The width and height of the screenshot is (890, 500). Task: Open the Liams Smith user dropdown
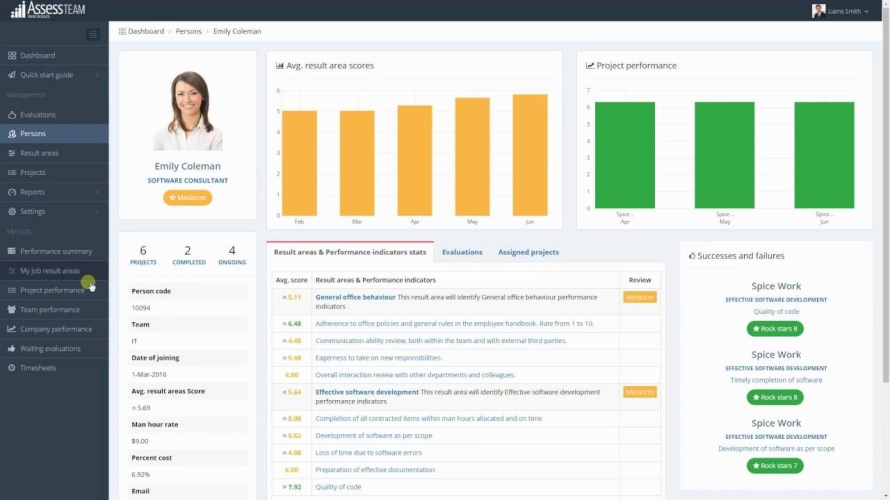840,11
